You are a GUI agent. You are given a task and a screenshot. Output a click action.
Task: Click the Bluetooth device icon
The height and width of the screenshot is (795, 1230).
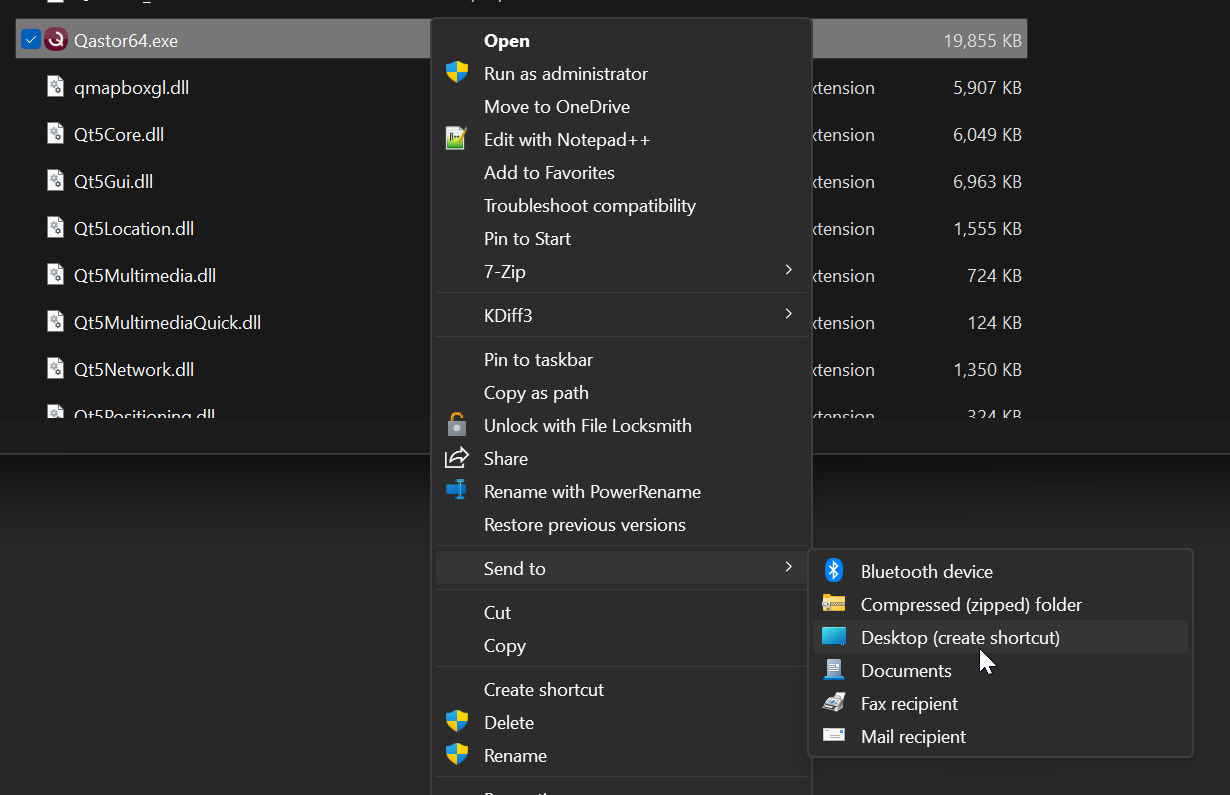(x=834, y=571)
